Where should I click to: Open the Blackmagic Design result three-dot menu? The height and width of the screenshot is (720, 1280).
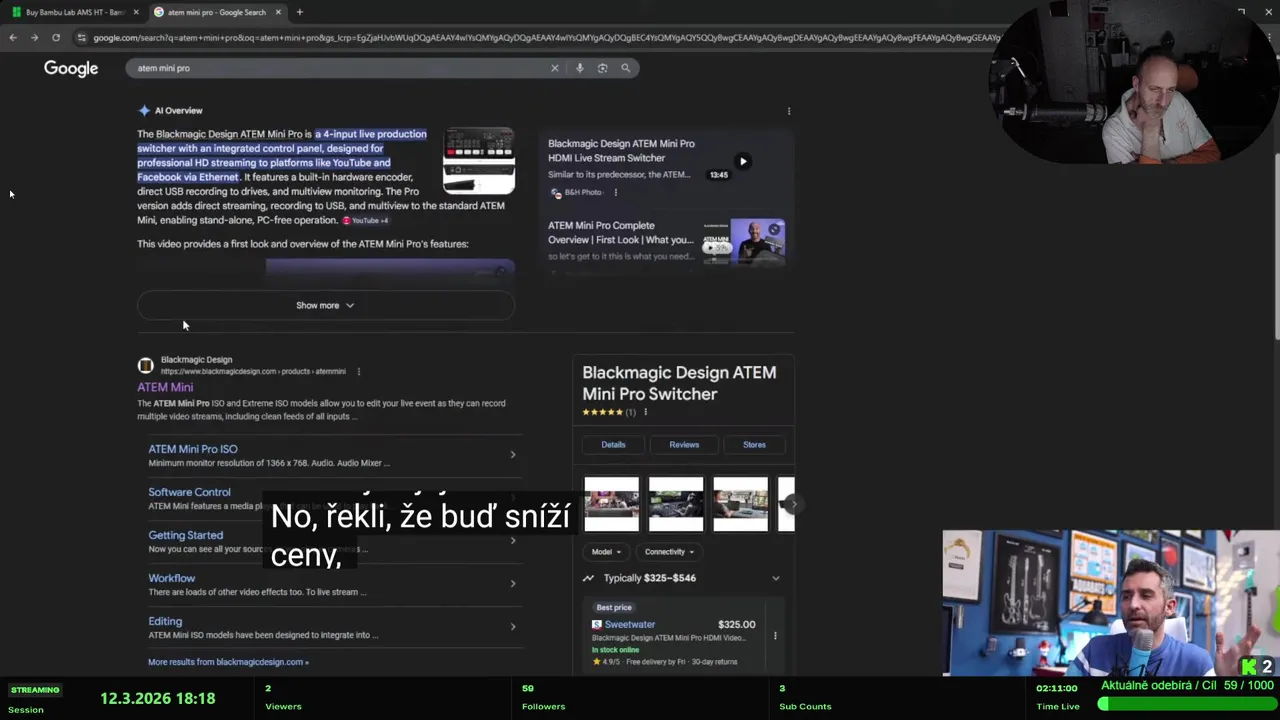pyautogui.click(x=358, y=371)
